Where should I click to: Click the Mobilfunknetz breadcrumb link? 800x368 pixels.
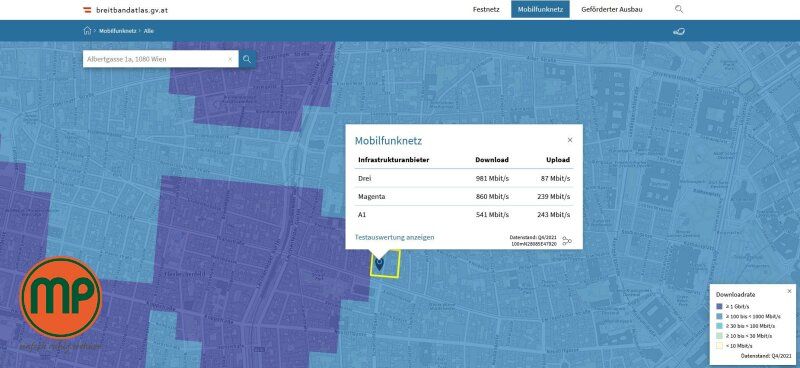pos(117,31)
